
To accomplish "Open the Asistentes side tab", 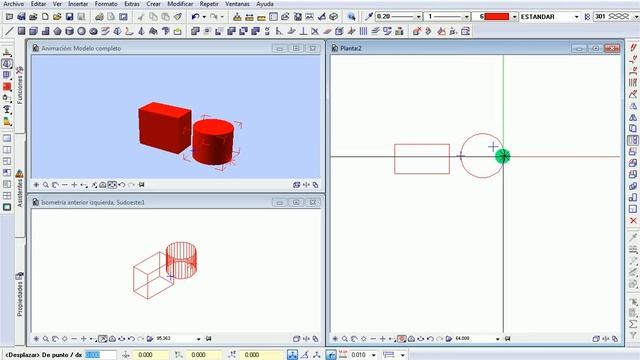I will tap(20, 189).
